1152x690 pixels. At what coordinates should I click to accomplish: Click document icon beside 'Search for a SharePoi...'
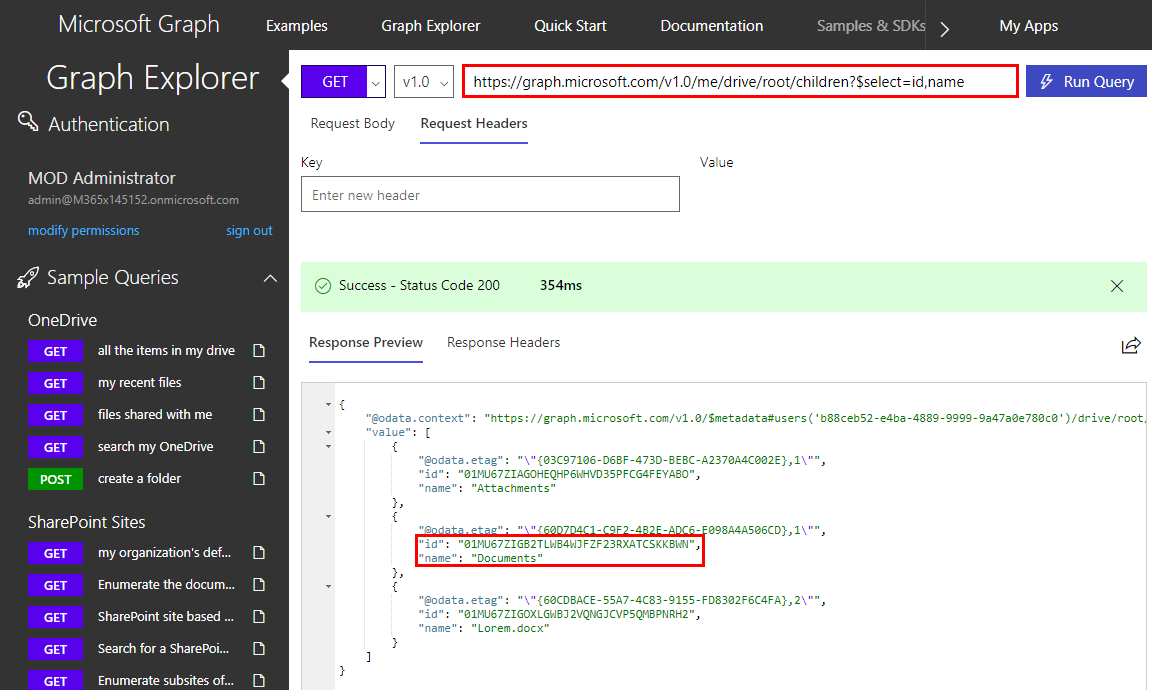tap(259, 649)
